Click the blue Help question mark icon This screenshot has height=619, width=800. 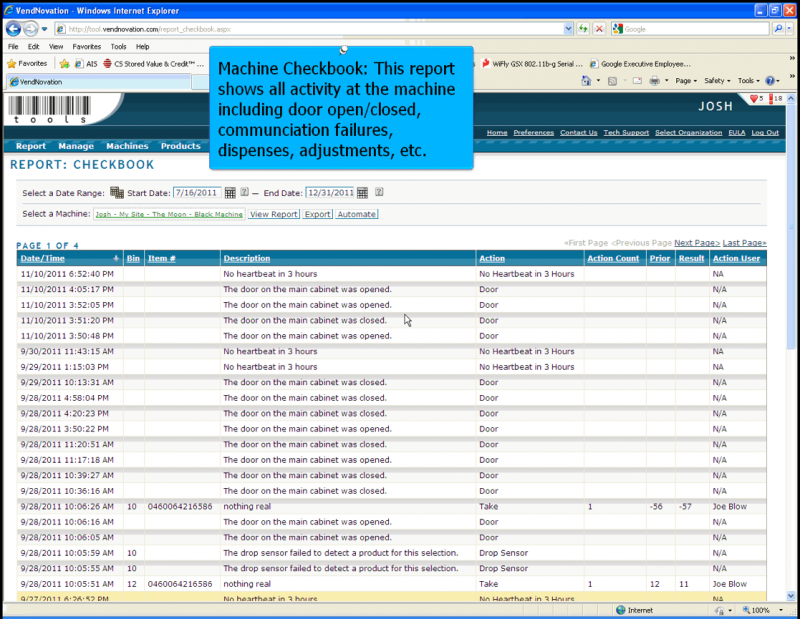tap(770, 81)
